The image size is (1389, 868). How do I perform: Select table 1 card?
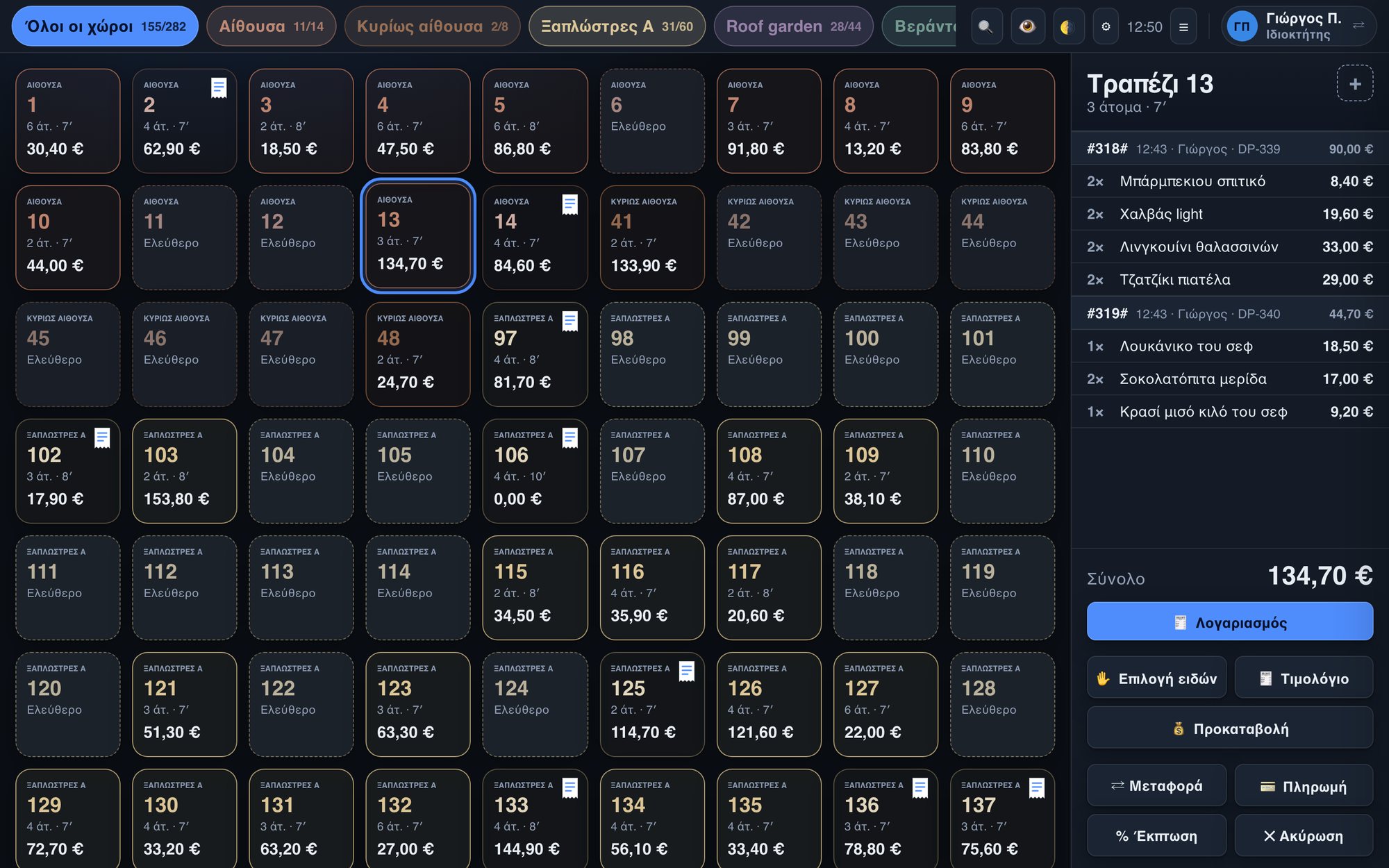[x=67, y=121]
